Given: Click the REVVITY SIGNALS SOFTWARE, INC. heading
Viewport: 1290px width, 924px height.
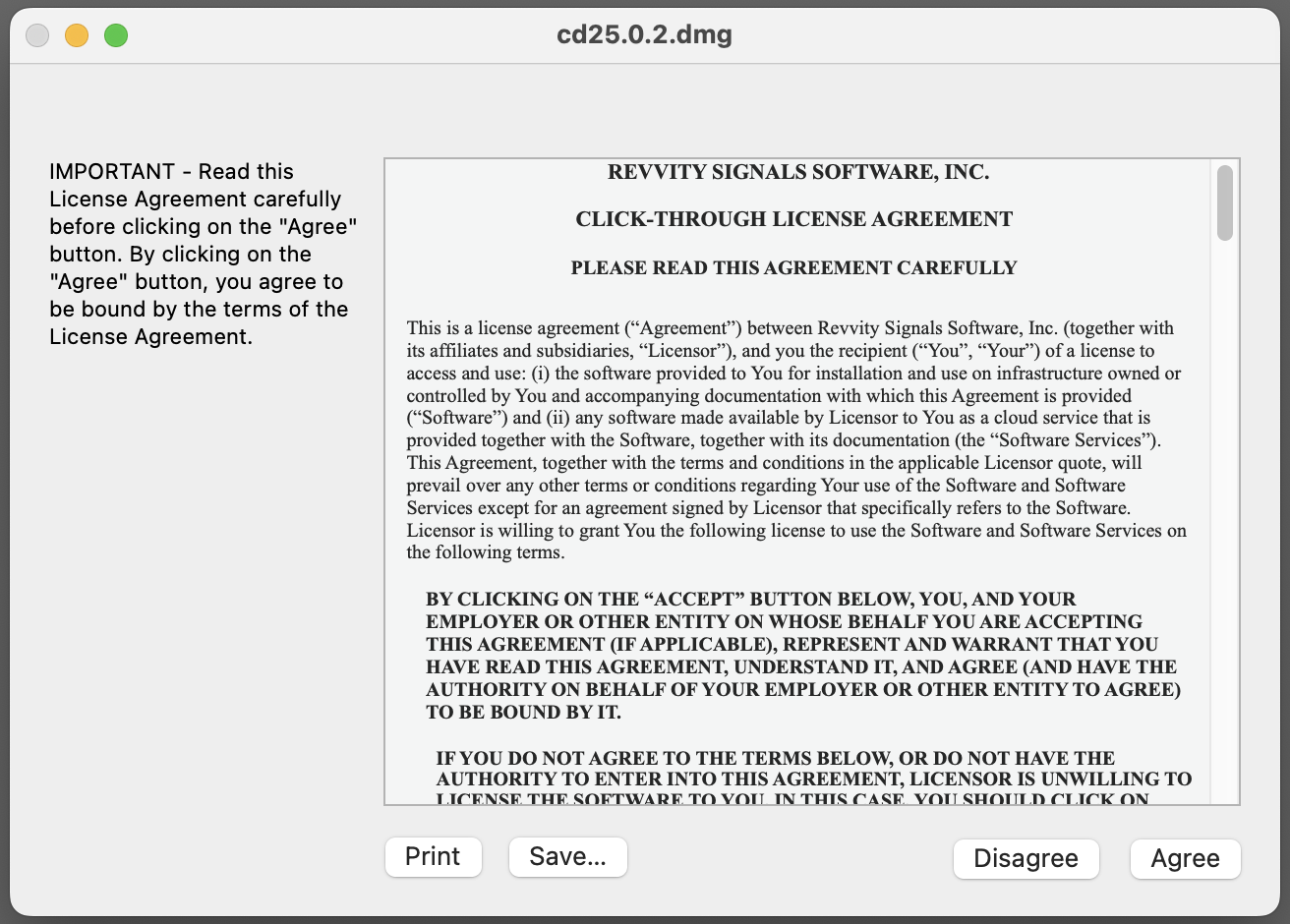Looking at the screenshot, I should pyautogui.click(x=797, y=172).
